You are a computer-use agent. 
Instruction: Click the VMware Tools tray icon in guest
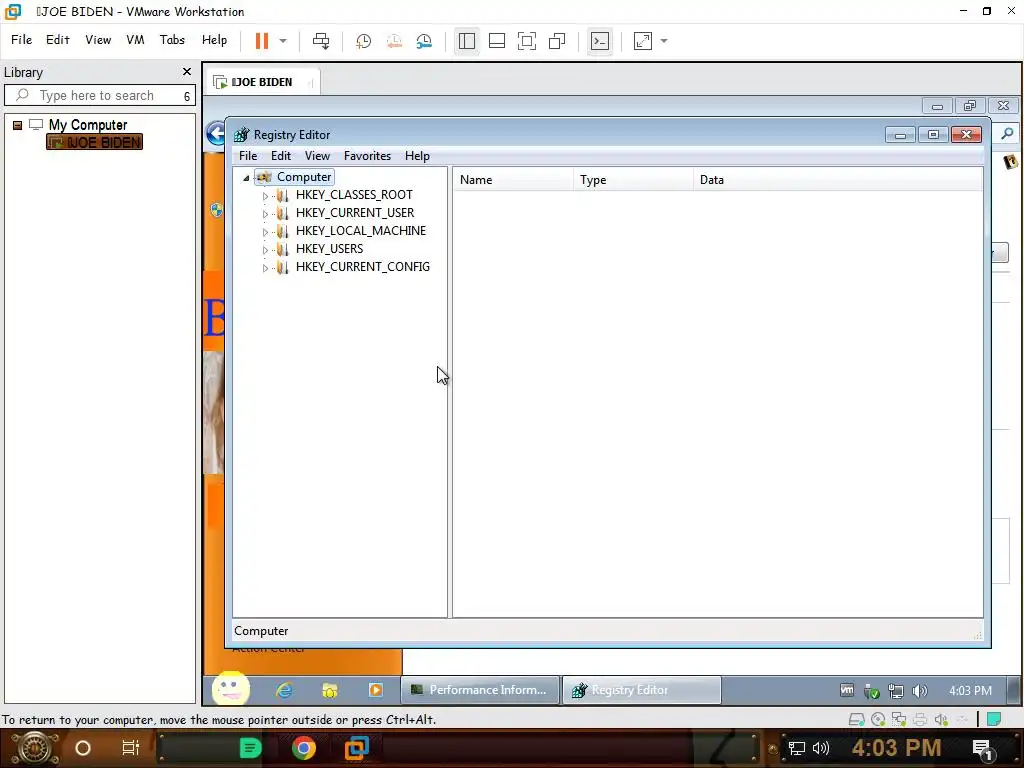click(x=847, y=690)
